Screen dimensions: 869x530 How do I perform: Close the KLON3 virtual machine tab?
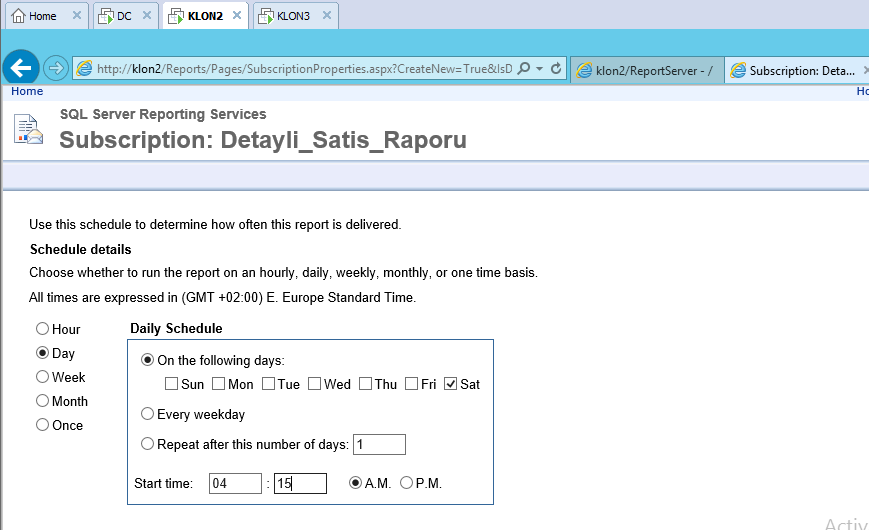pyautogui.click(x=325, y=16)
